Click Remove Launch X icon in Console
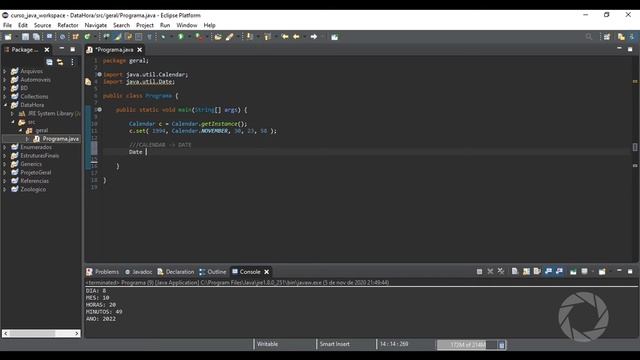 pyautogui.click(x=490, y=271)
